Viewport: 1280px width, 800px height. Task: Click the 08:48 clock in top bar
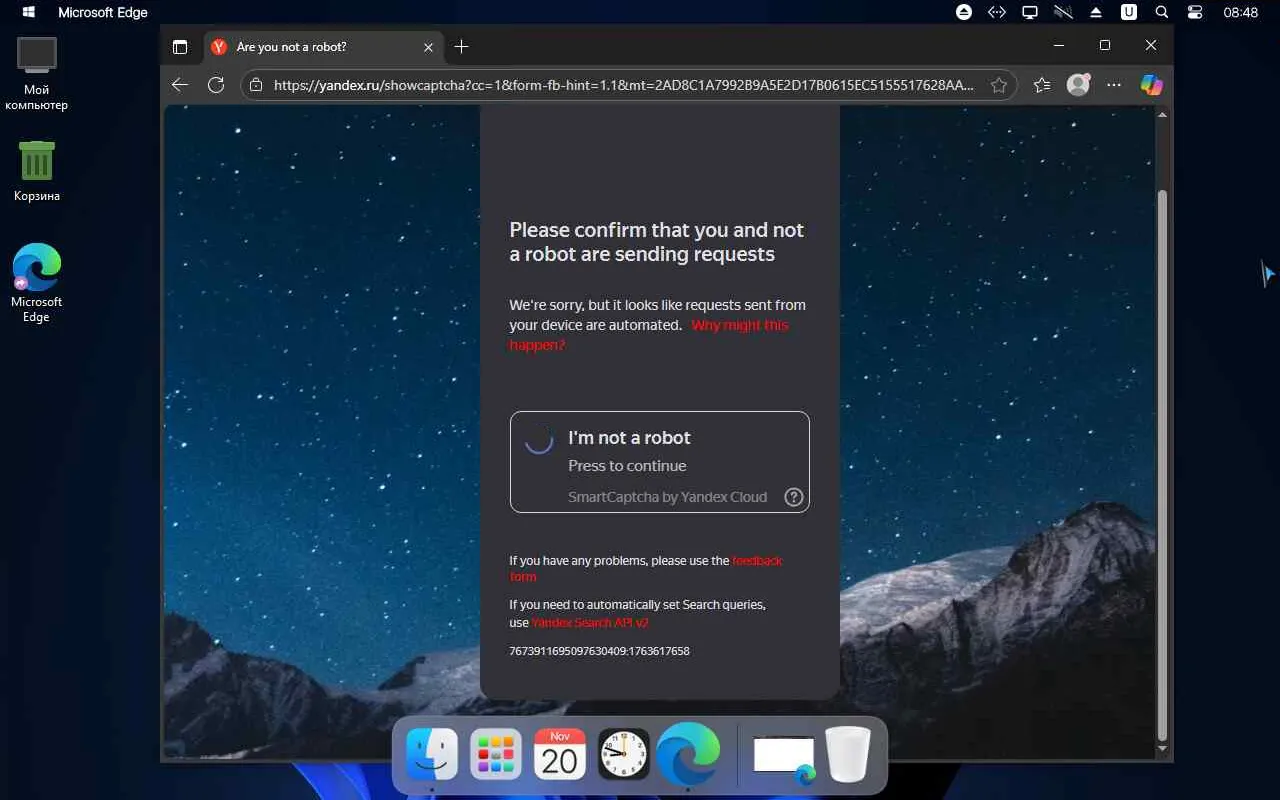pyautogui.click(x=1241, y=12)
